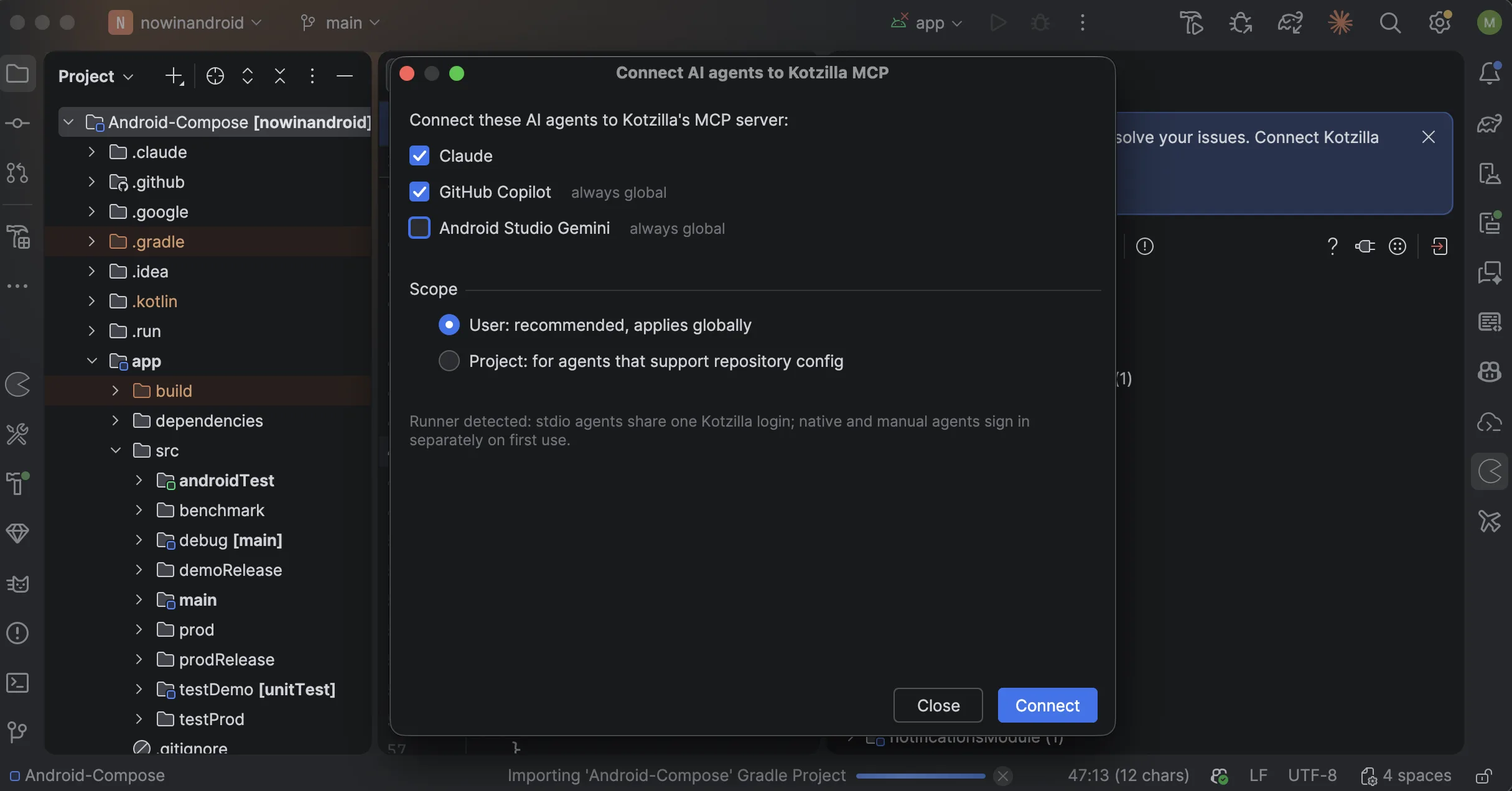Select the debug [main] folder row
The width and height of the screenshot is (1512, 791).
[208, 540]
